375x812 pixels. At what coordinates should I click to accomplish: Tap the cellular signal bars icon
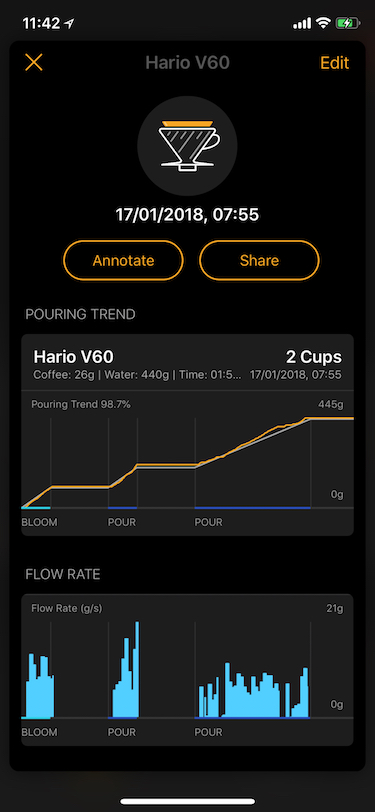tap(302, 23)
